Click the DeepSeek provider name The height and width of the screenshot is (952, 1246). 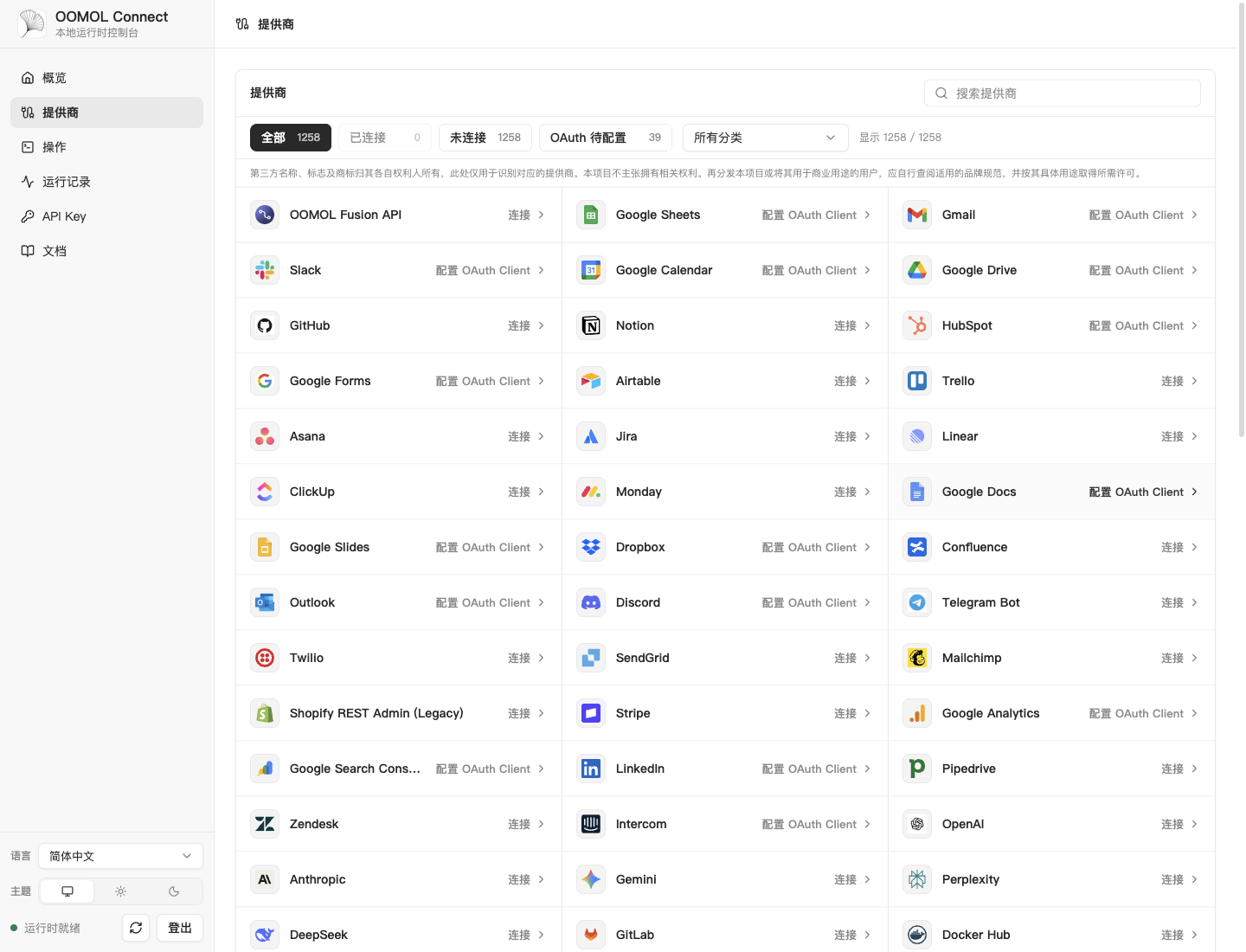[x=318, y=935]
